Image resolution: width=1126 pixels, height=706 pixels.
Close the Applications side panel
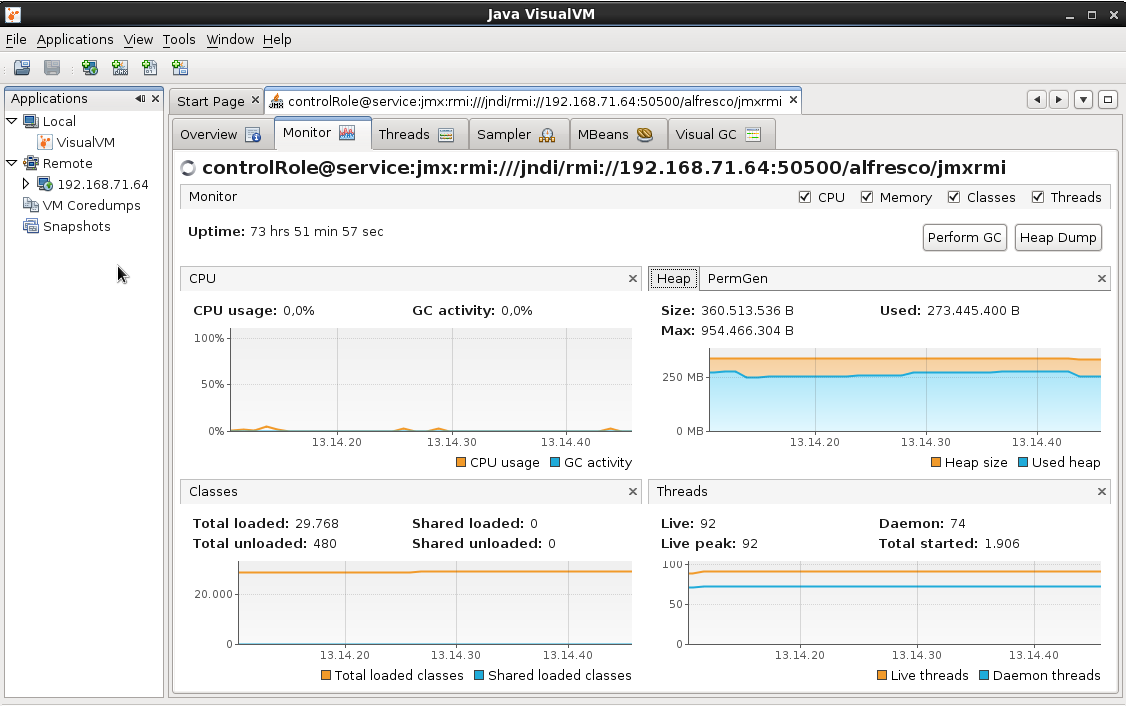(x=155, y=98)
